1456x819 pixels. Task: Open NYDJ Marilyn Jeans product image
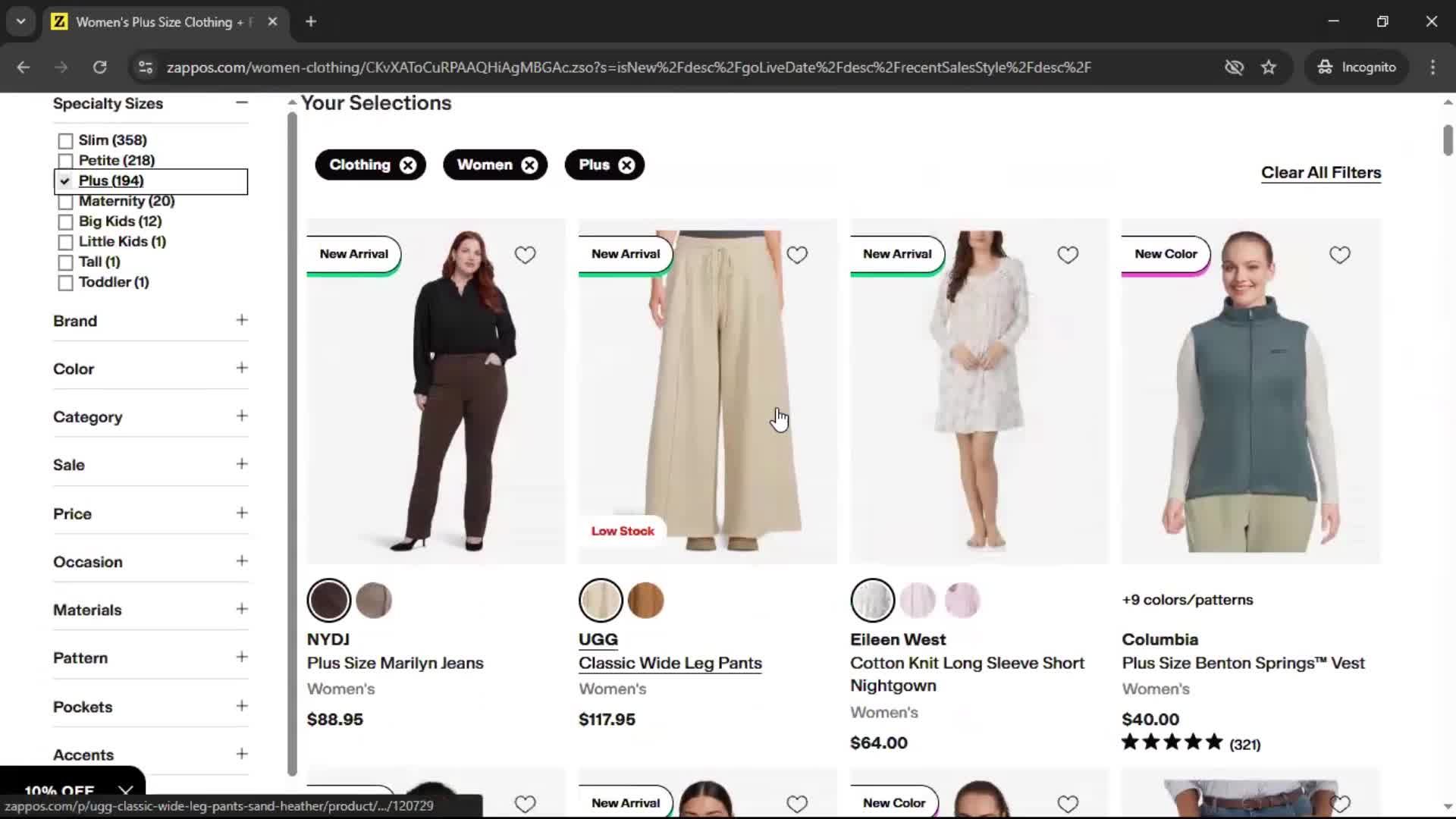pyautogui.click(x=436, y=391)
